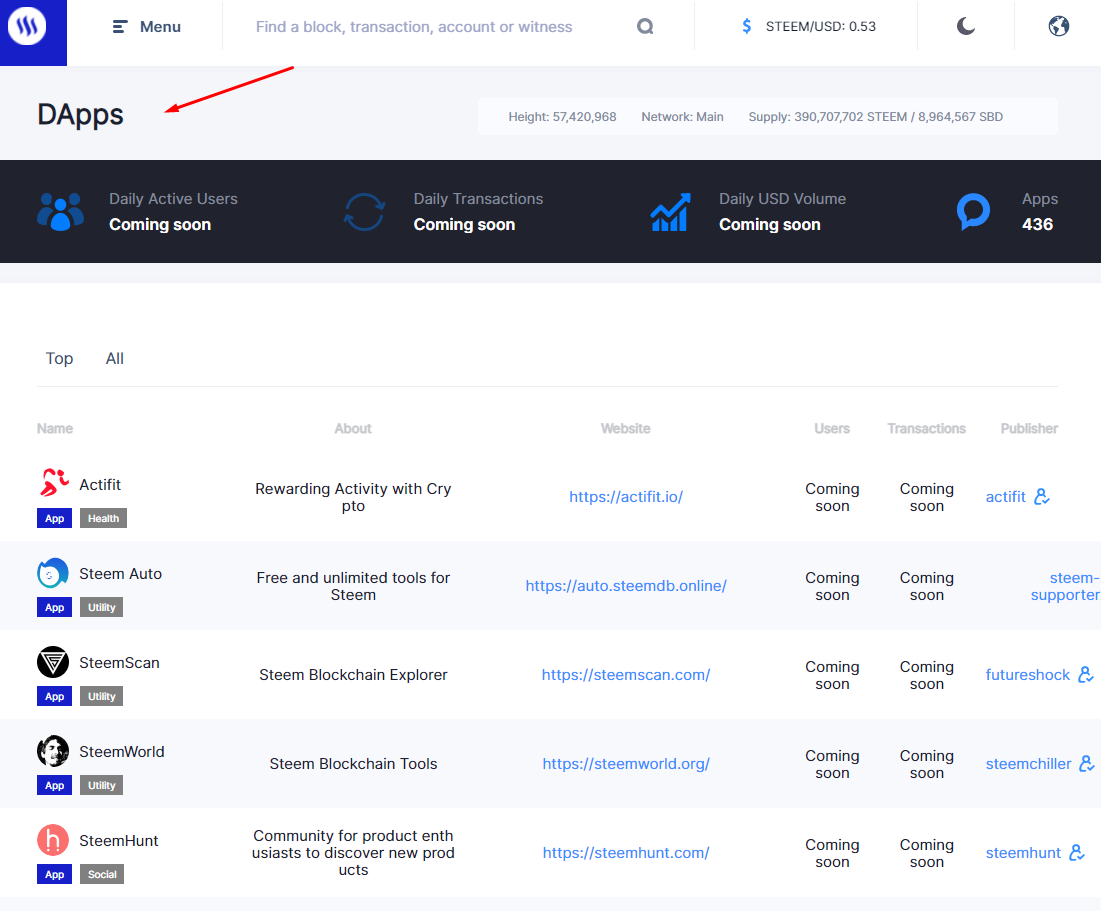Click the user icon beside steemhunt publisher
1101x911 pixels.
pyautogui.click(x=1076, y=853)
